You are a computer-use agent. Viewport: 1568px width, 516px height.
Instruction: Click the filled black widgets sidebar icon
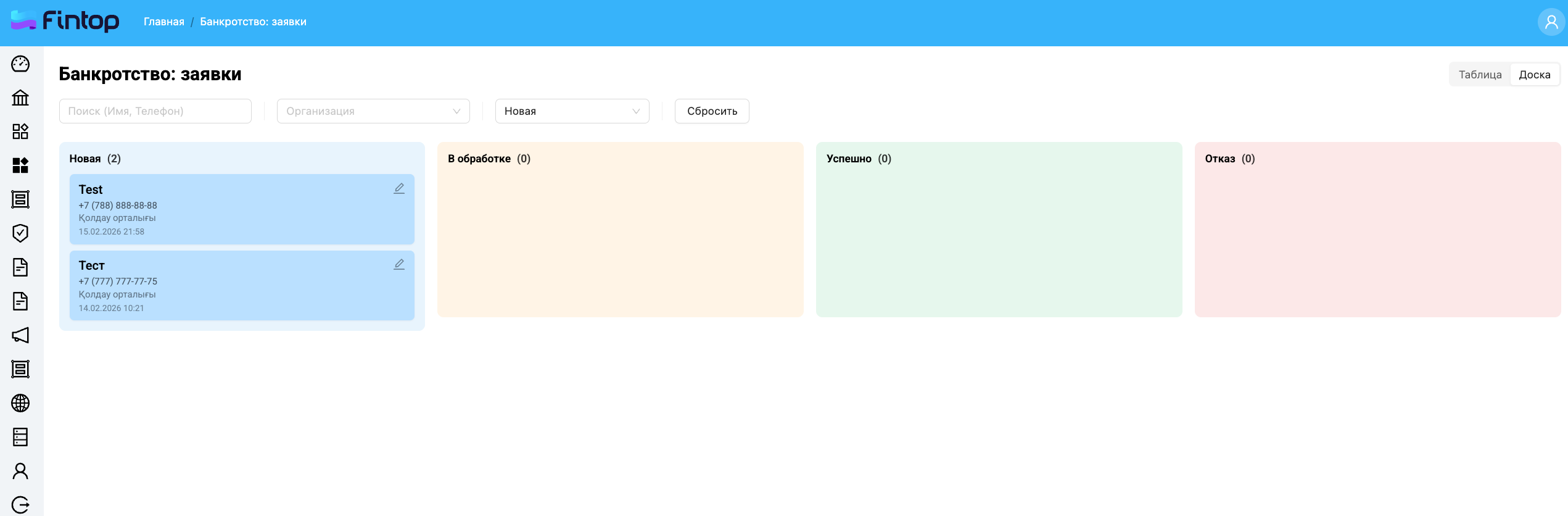(20, 165)
